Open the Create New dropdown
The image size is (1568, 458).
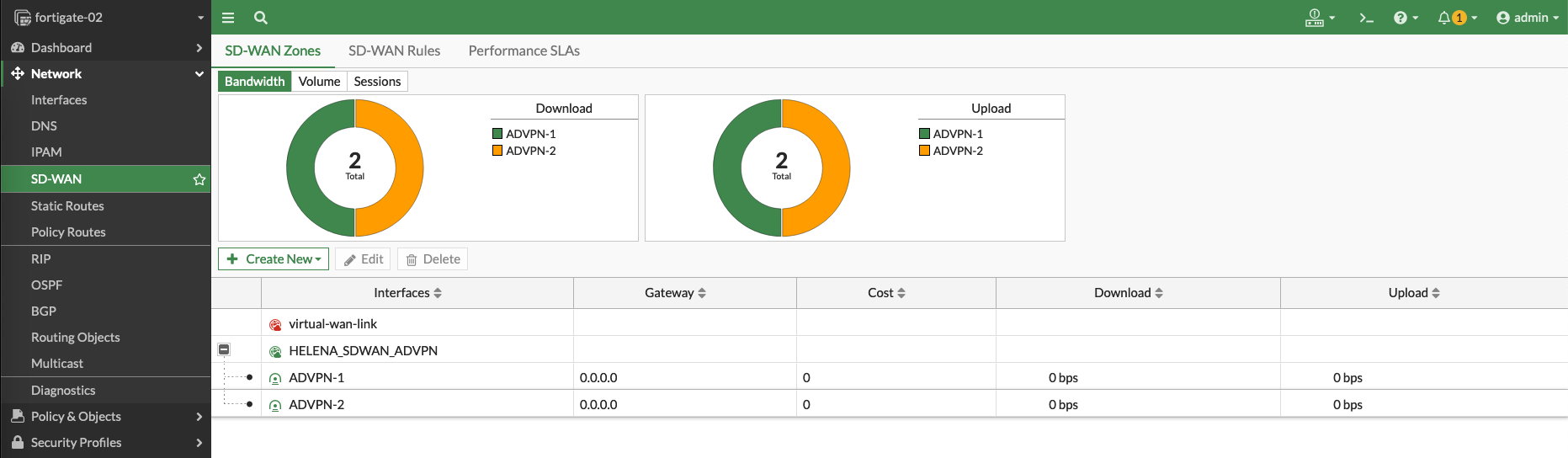tap(274, 259)
